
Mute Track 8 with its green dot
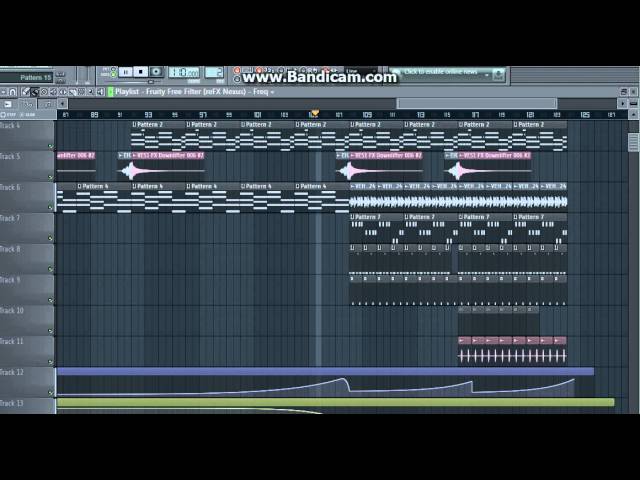point(51,269)
